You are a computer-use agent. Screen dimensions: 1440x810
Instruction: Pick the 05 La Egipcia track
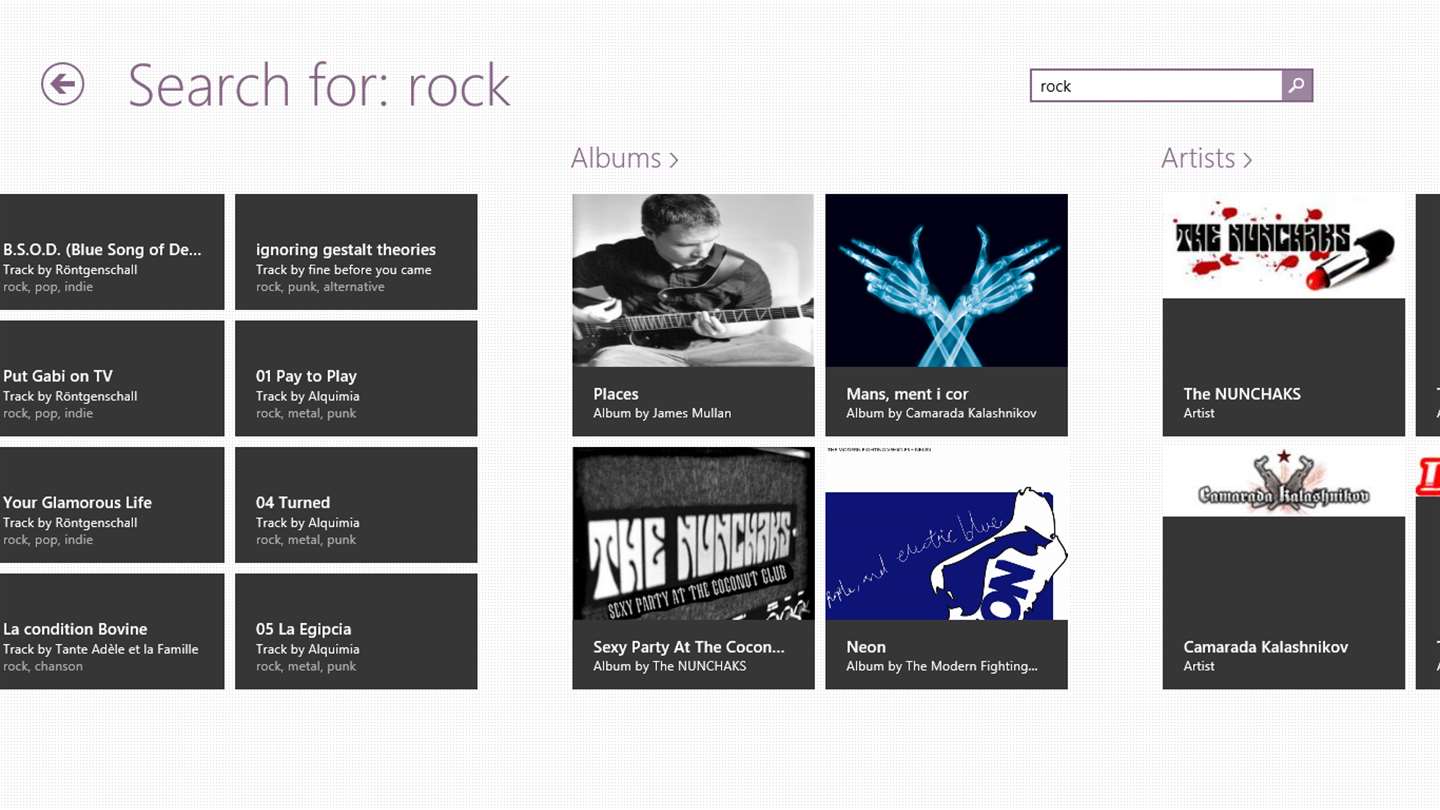click(356, 631)
